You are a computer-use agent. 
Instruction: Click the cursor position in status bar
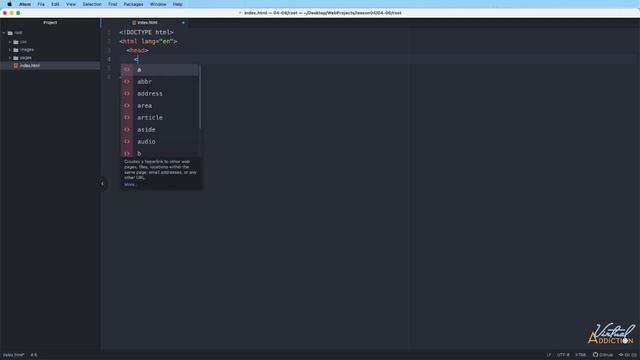[34, 355]
